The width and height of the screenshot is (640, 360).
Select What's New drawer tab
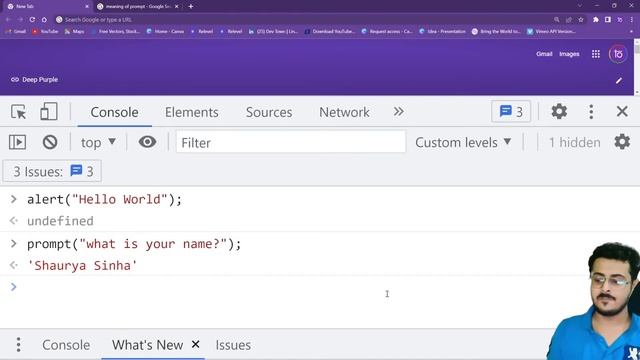[147, 345]
